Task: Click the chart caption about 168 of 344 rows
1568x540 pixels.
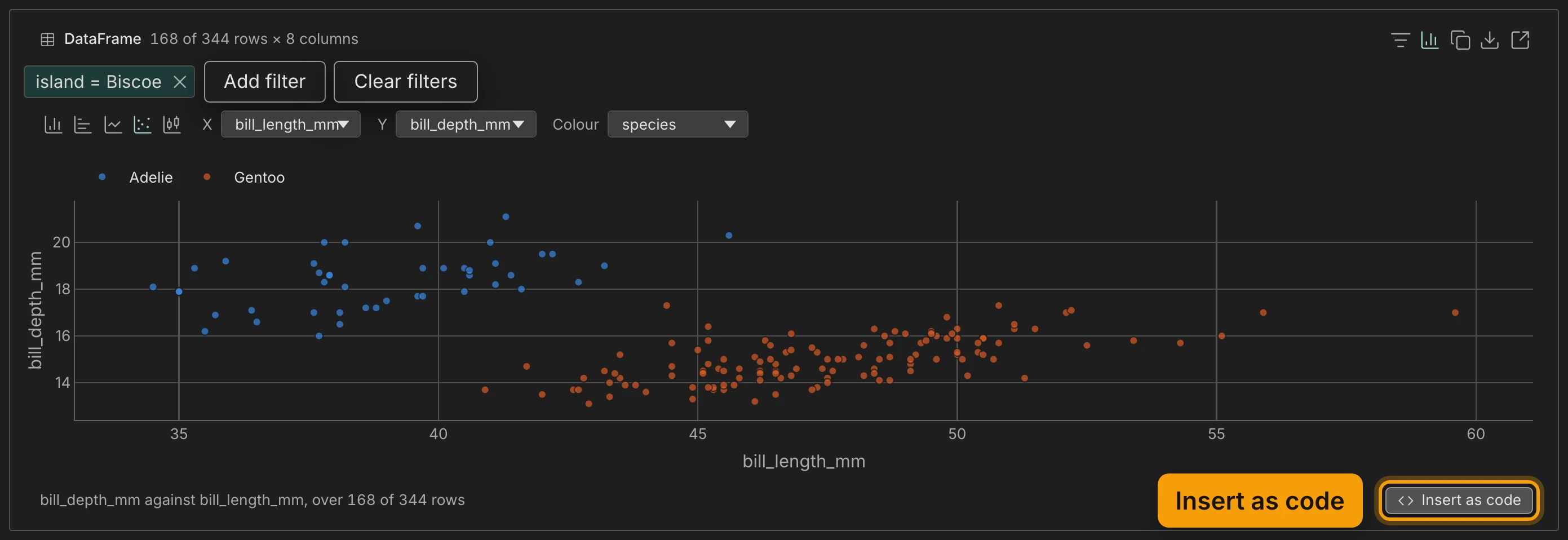Action: click(x=252, y=500)
